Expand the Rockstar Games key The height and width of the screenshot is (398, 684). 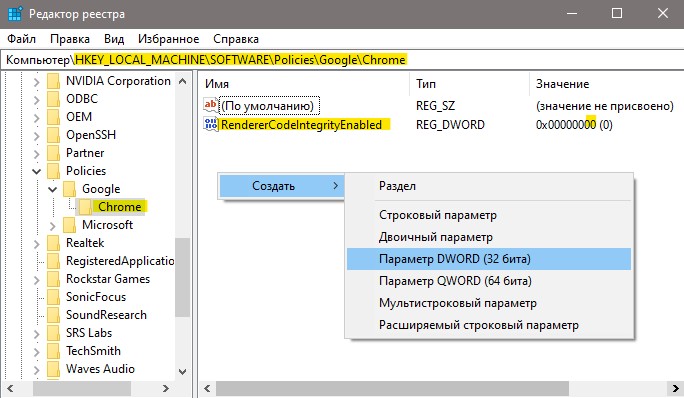pyautogui.click(x=37, y=279)
